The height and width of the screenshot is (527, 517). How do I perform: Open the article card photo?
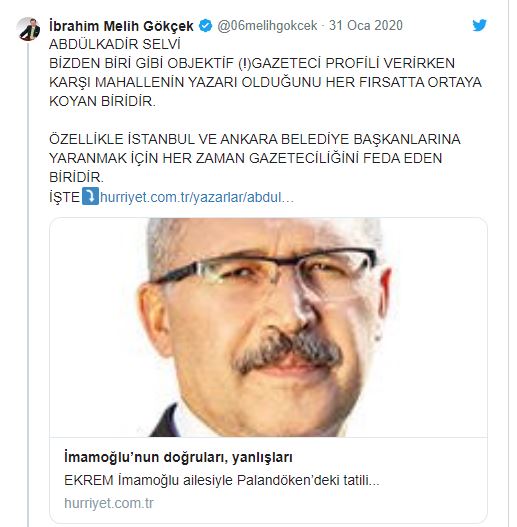coord(268,327)
